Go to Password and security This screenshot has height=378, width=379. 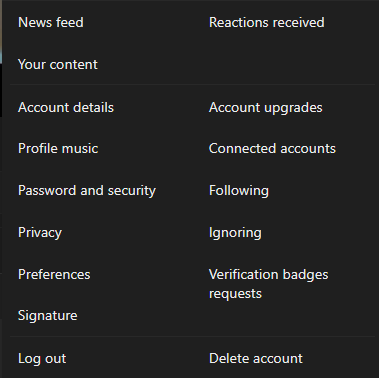pyautogui.click(x=87, y=191)
